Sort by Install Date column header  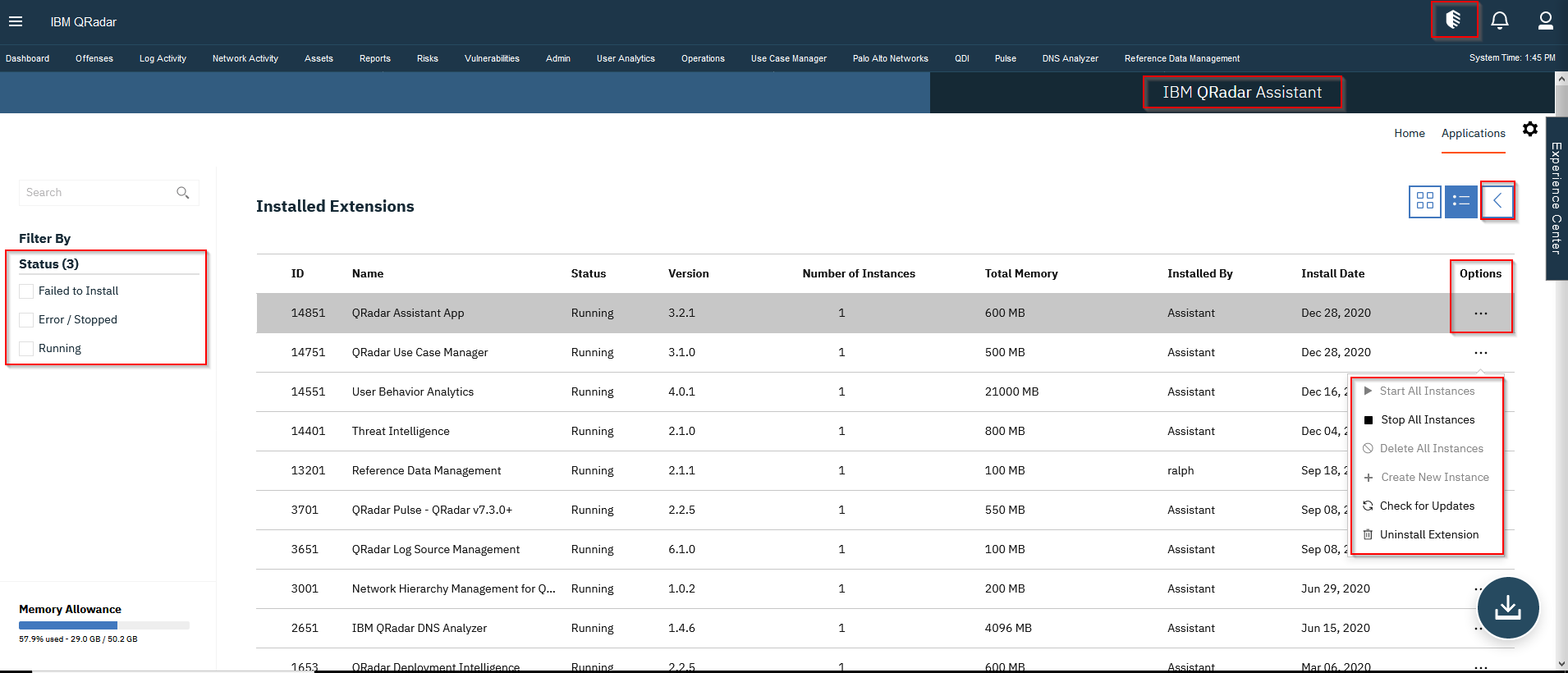pyautogui.click(x=1333, y=273)
